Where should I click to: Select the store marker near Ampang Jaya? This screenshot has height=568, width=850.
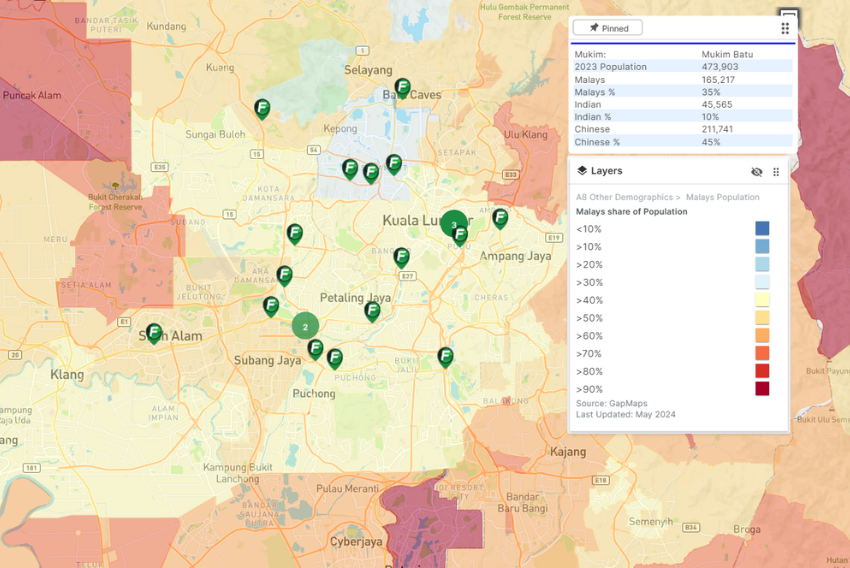[x=500, y=217]
